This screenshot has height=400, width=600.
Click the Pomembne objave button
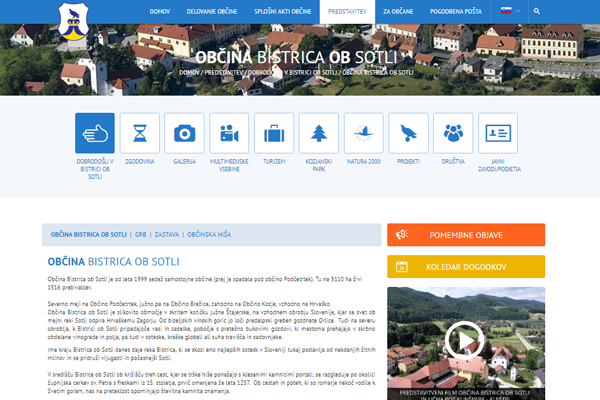467,235
